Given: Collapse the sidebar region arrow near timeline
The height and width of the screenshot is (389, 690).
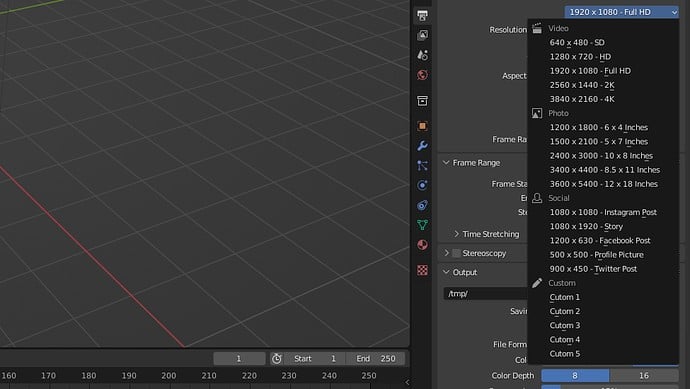Looking at the screenshot, I should tap(407, 382).
